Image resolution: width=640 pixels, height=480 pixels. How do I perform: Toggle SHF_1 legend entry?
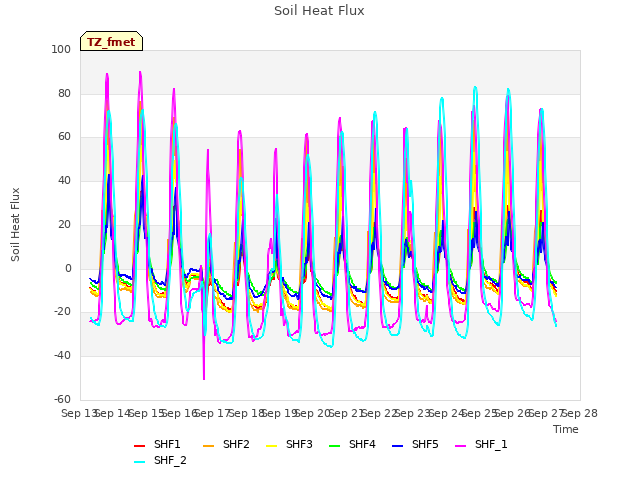point(481,444)
